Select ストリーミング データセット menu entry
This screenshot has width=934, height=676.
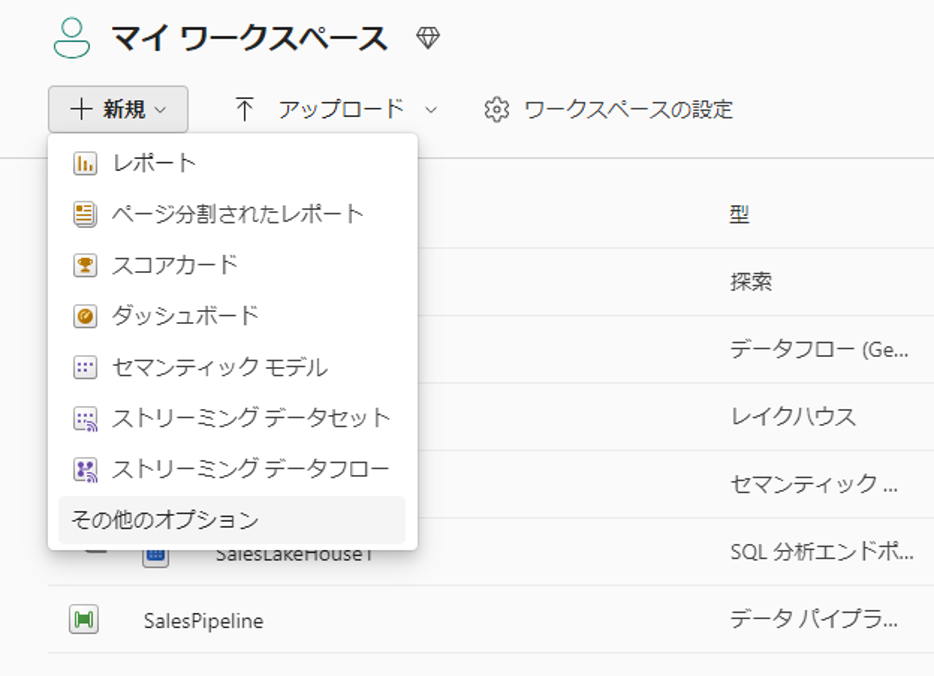(x=250, y=418)
